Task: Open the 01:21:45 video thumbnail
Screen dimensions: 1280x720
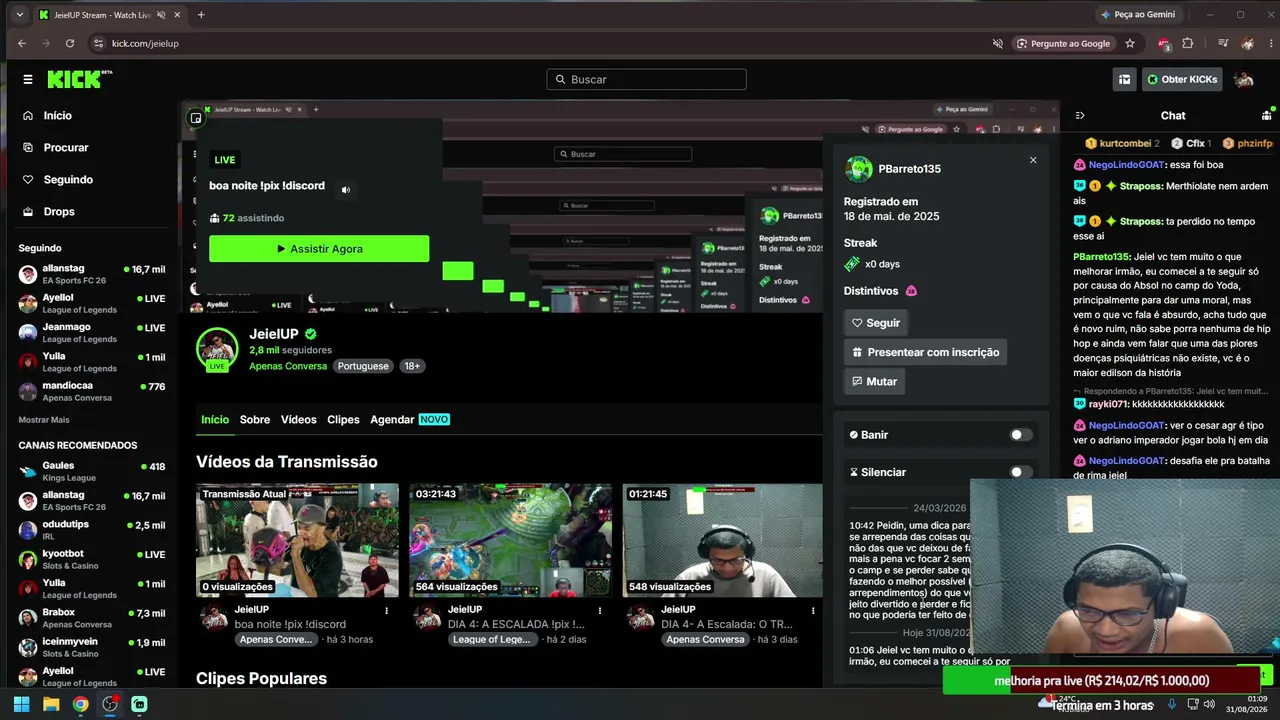Action: (723, 540)
